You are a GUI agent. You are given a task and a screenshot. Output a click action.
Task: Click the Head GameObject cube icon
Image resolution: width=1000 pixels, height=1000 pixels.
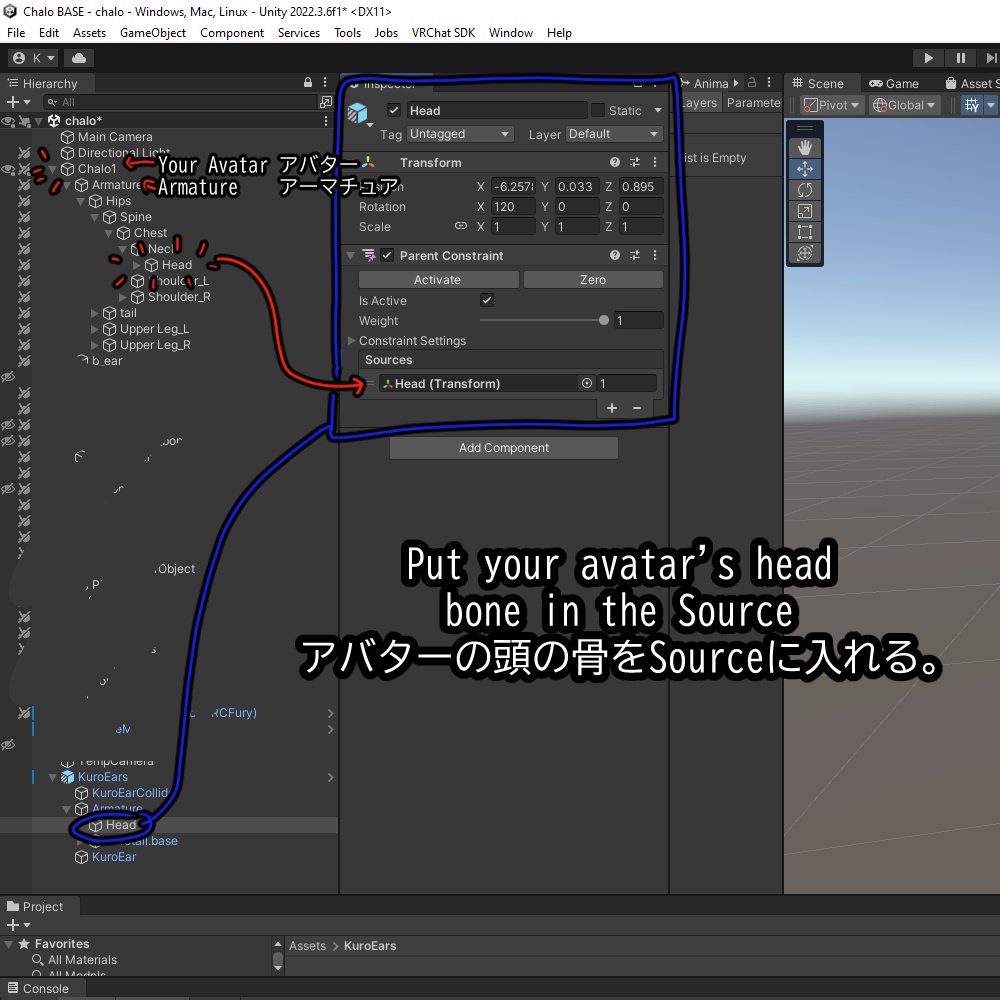tap(358, 114)
